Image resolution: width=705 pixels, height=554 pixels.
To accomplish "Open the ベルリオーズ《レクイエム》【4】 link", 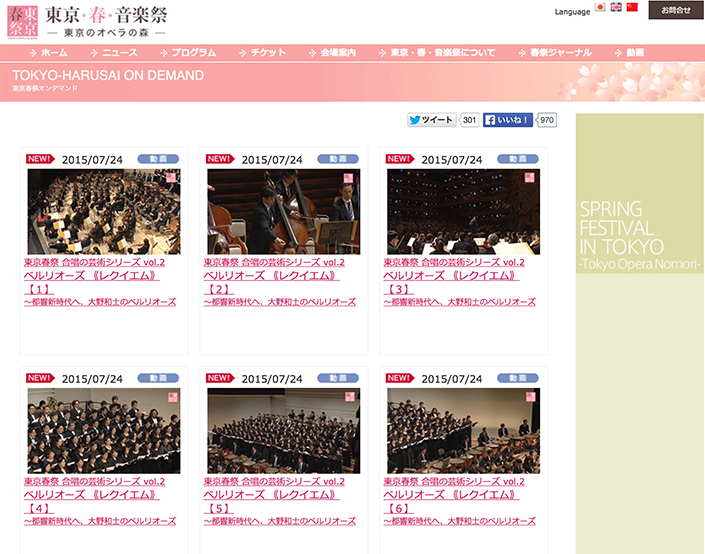I will [x=92, y=501].
